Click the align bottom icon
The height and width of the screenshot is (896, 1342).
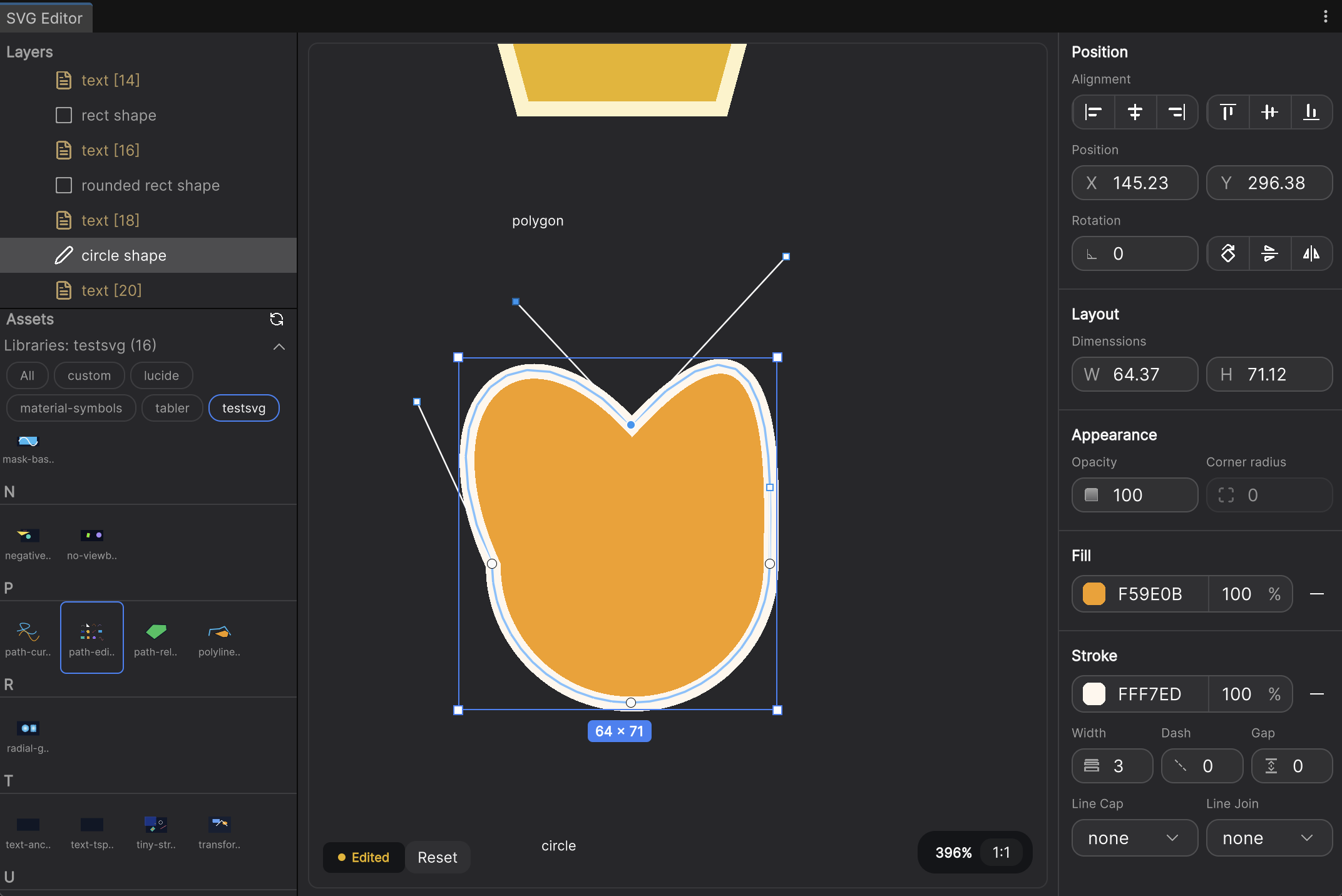1311,113
